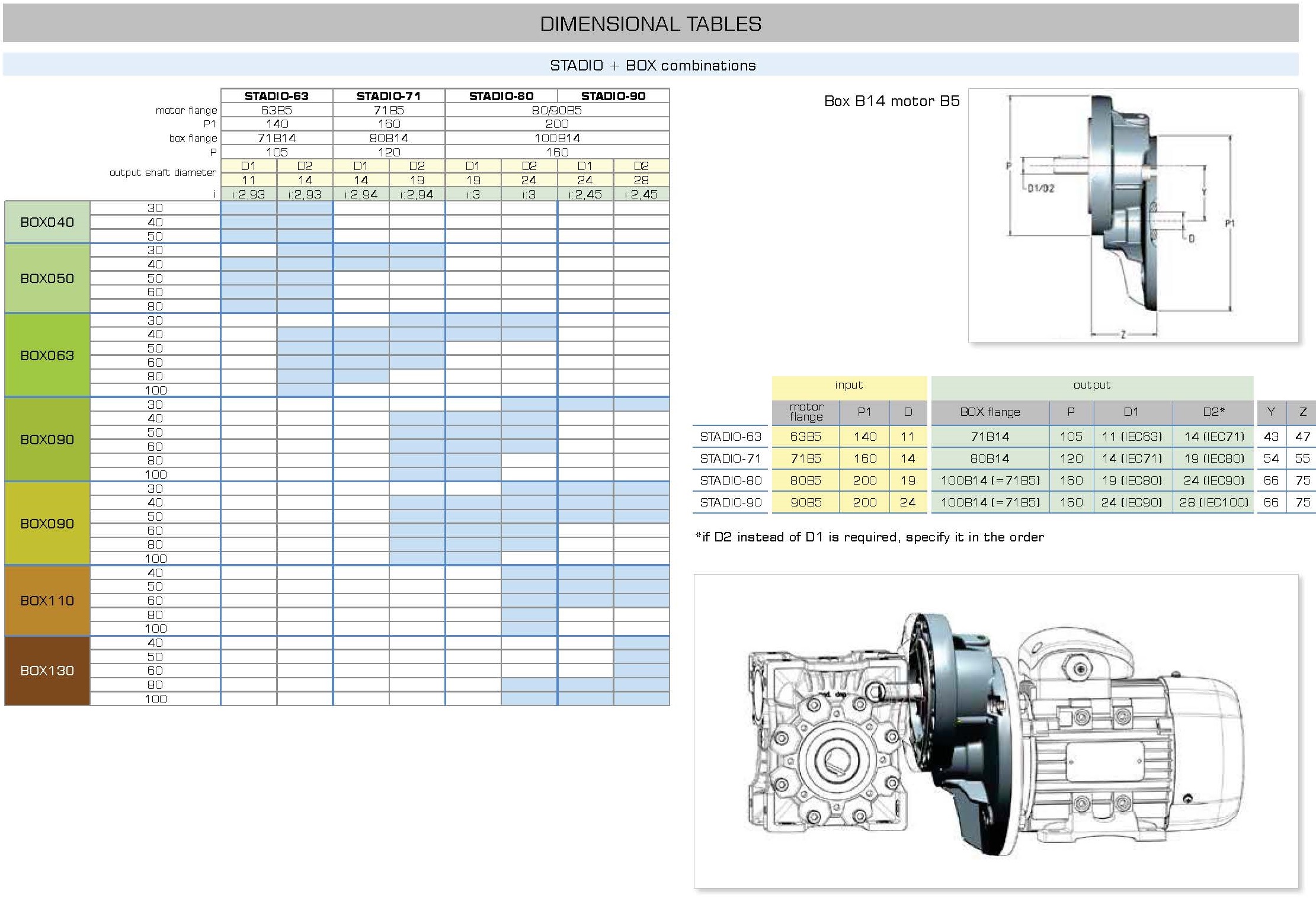The height and width of the screenshot is (901, 1316).
Task: Open the gearbox with motor illustration
Action: point(995,732)
